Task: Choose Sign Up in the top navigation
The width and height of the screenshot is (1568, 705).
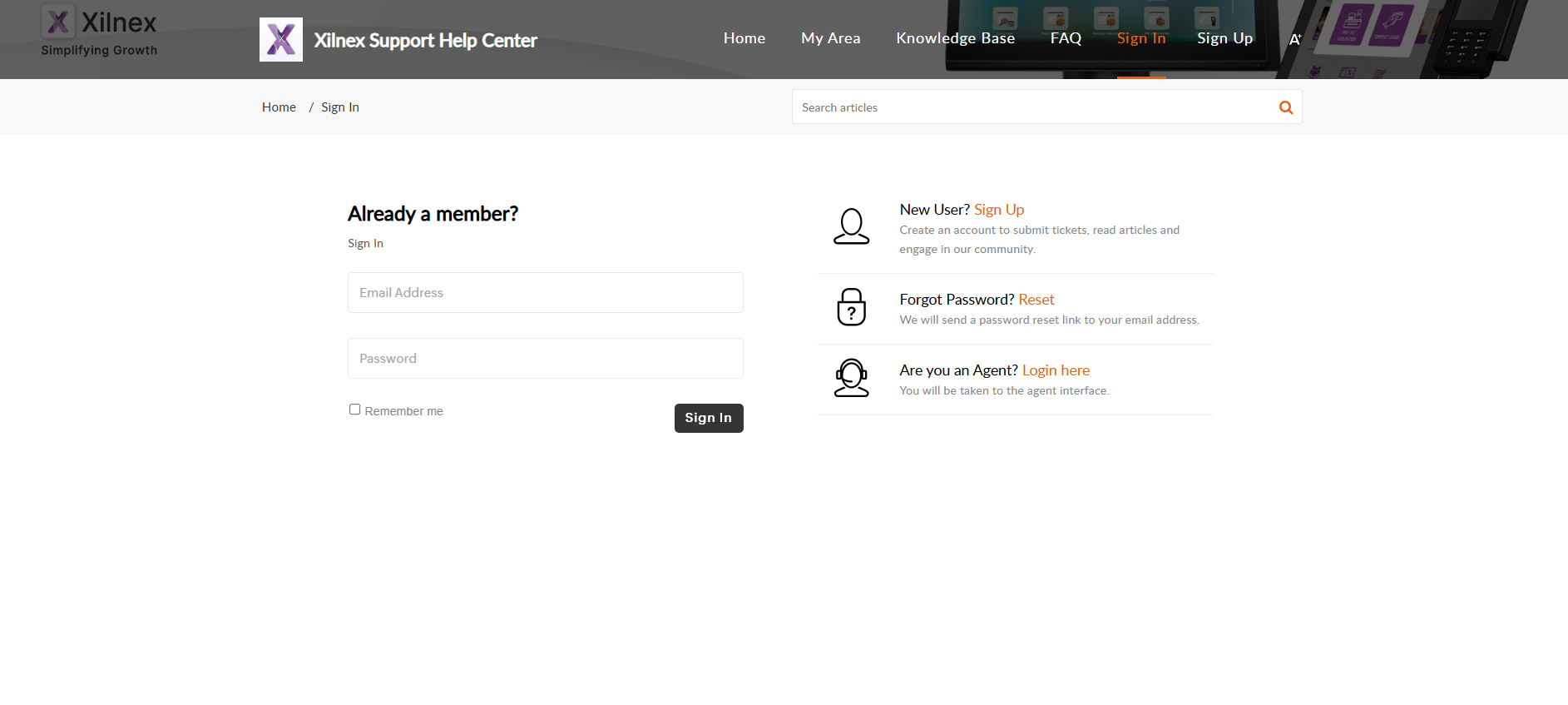Action: point(1224,38)
